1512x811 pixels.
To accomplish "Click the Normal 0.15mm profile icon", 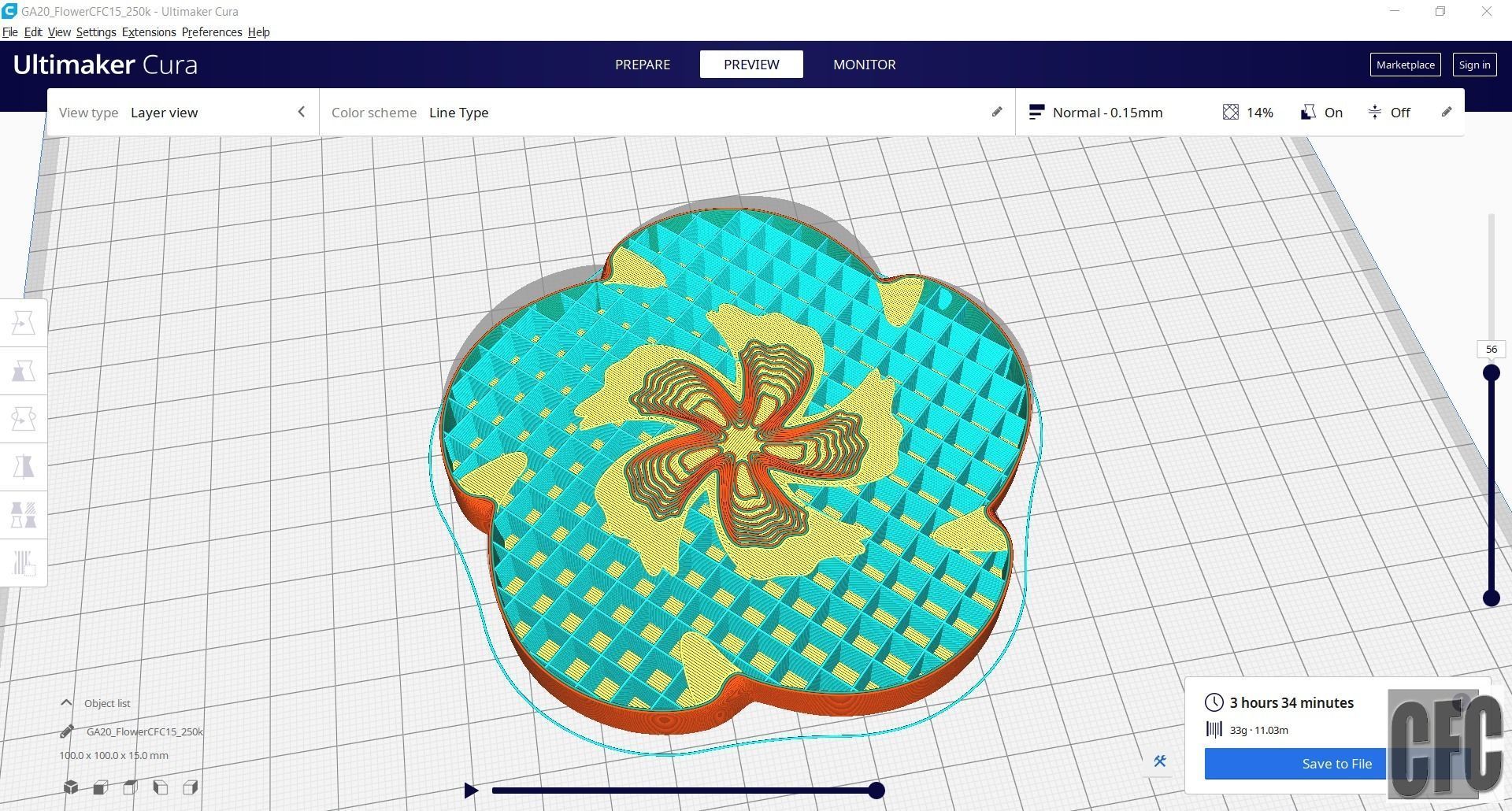I will [x=1036, y=113].
